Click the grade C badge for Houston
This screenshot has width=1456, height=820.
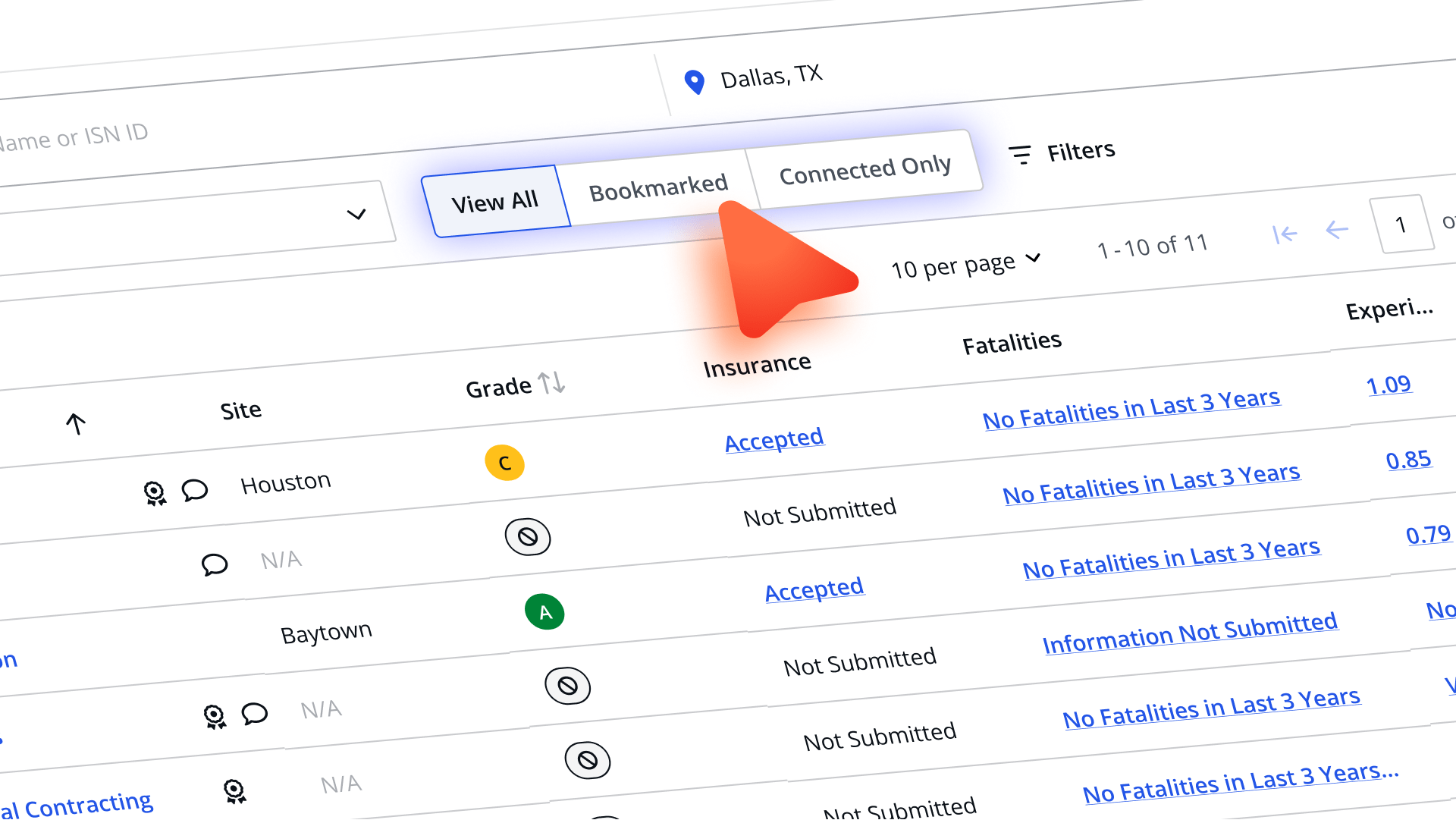tap(504, 463)
